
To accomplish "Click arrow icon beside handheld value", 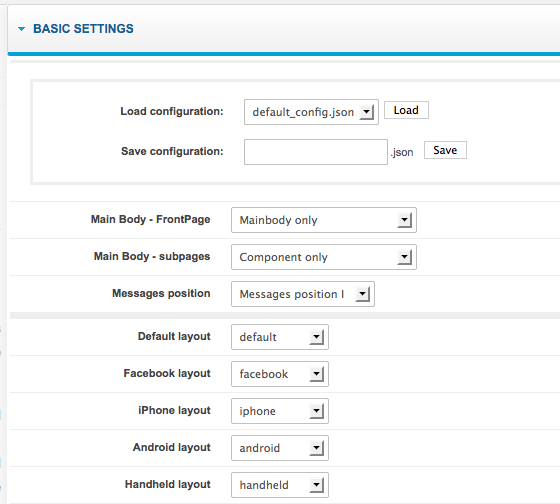I will pos(316,485).
